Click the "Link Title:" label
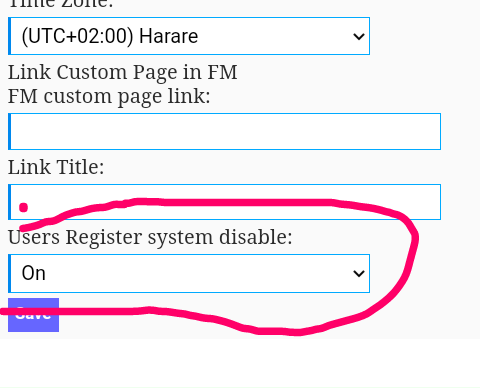Viewport: 480px width, 388px height. coord(56,167)
